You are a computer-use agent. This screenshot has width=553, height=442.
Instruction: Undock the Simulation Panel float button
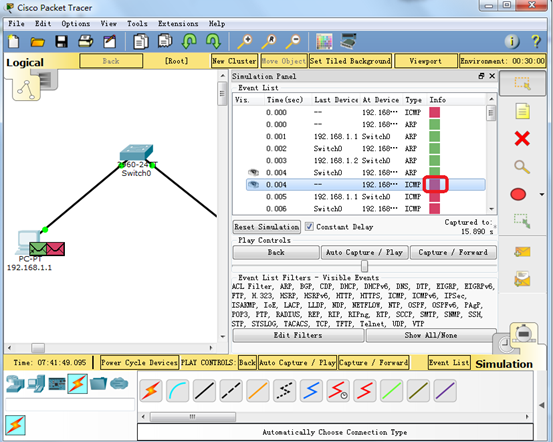(481, 76)
